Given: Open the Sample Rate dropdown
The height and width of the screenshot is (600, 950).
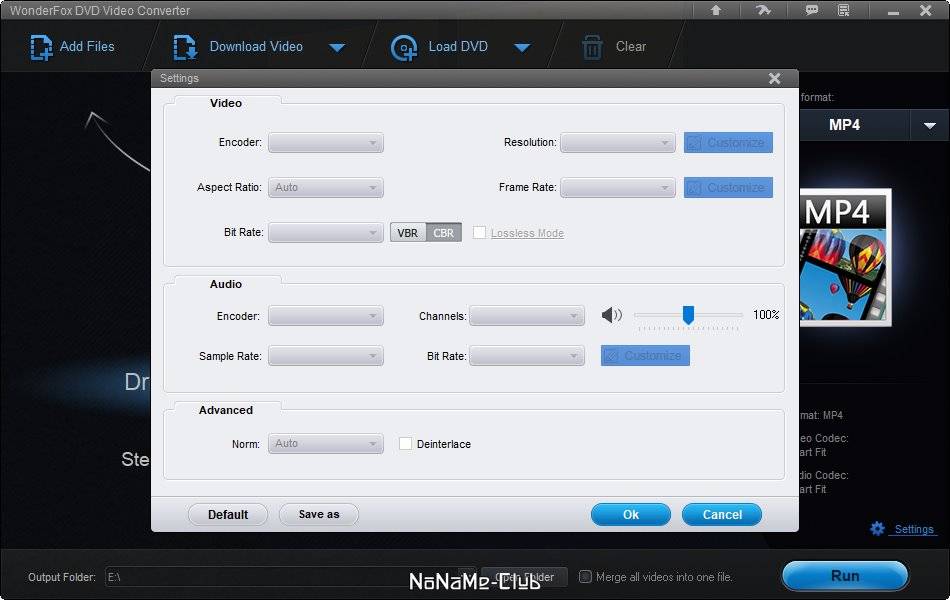Looking at the screenshot, I should pyautogui.click(x=326, y=356).
